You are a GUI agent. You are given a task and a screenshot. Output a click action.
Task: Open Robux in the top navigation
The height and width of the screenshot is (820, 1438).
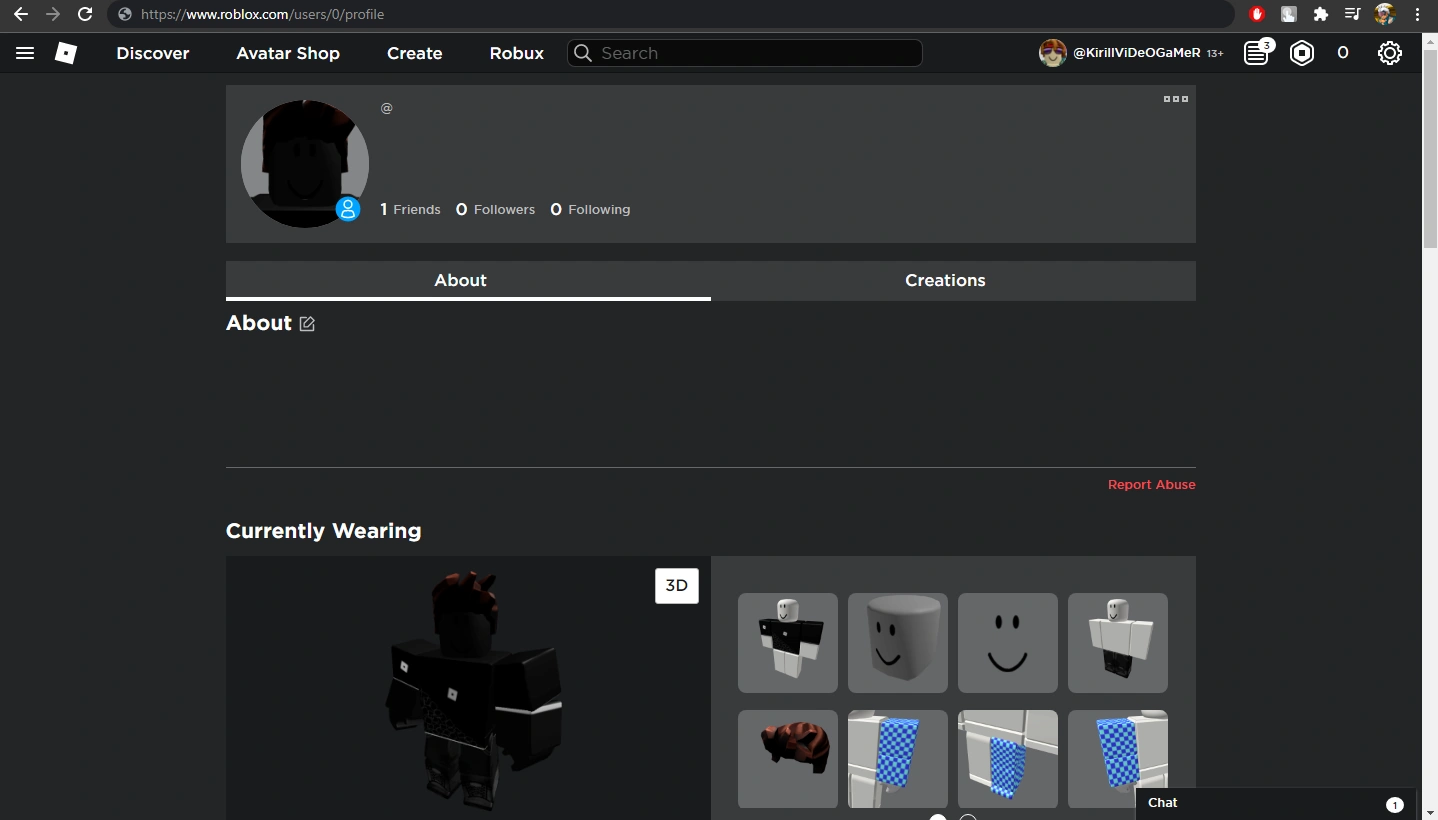tap(517, 53)
